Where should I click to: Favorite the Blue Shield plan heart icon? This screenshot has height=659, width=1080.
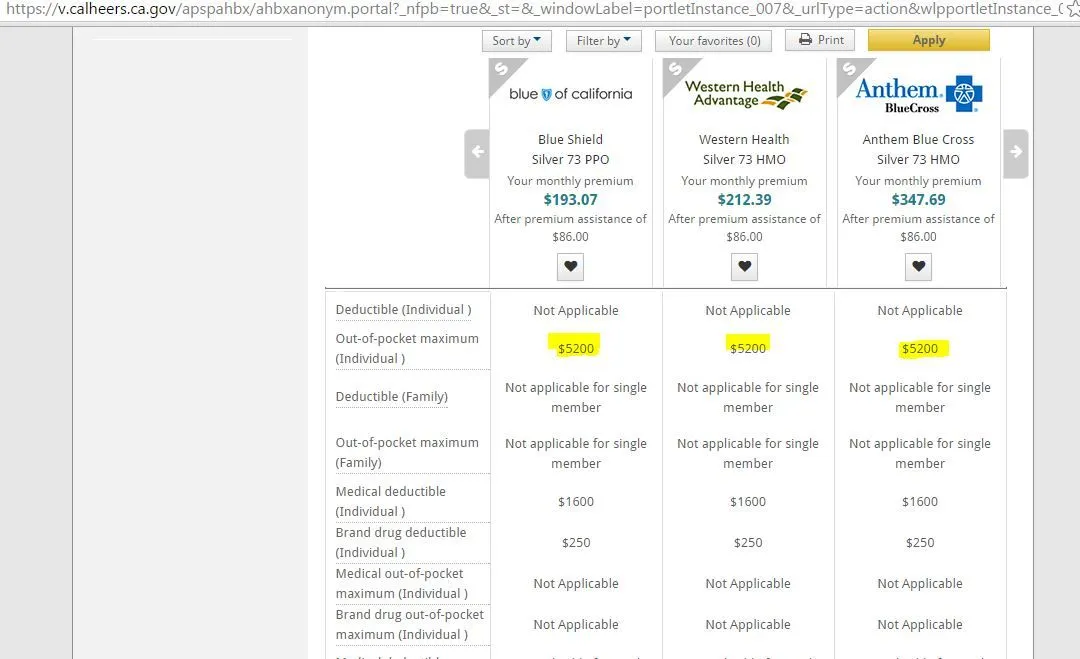(570, 267)
